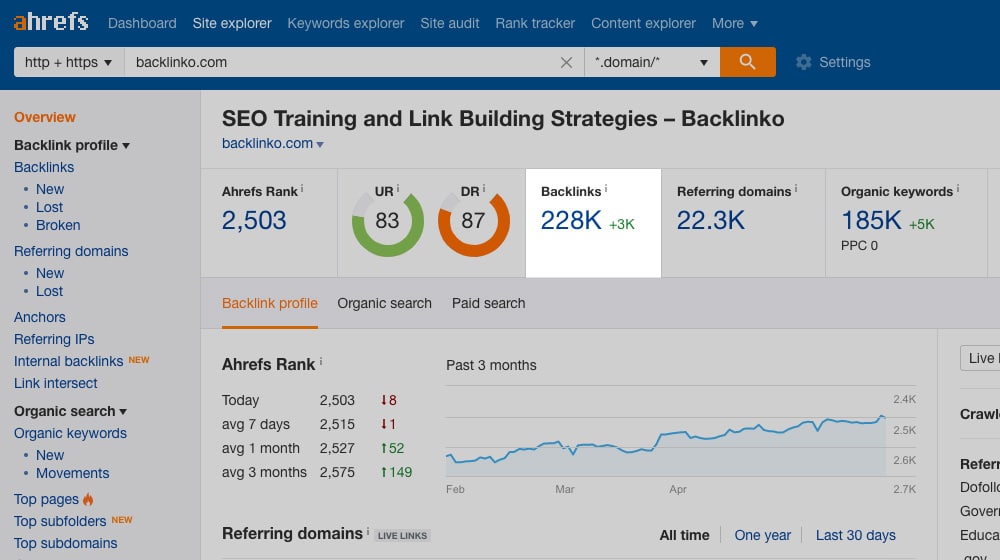The image size is (1000, 560).
Task: Open the Top subfolders sidebar link
Action: tap(60, 521)
